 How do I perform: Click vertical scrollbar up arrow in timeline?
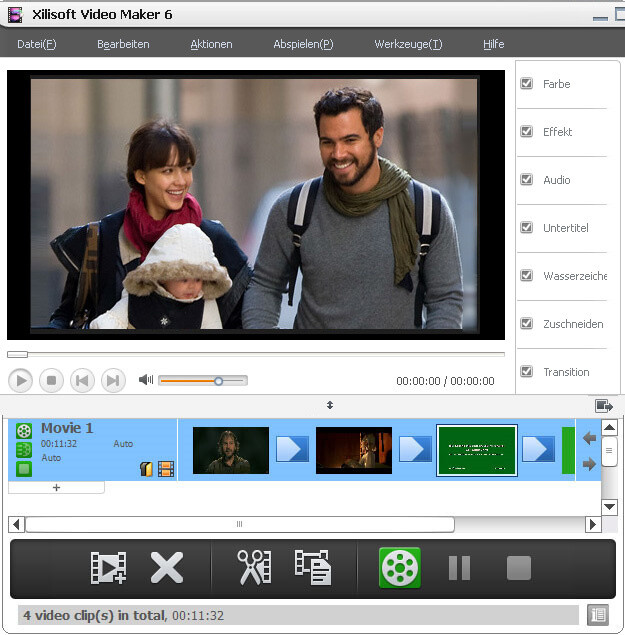coord(610,428)
